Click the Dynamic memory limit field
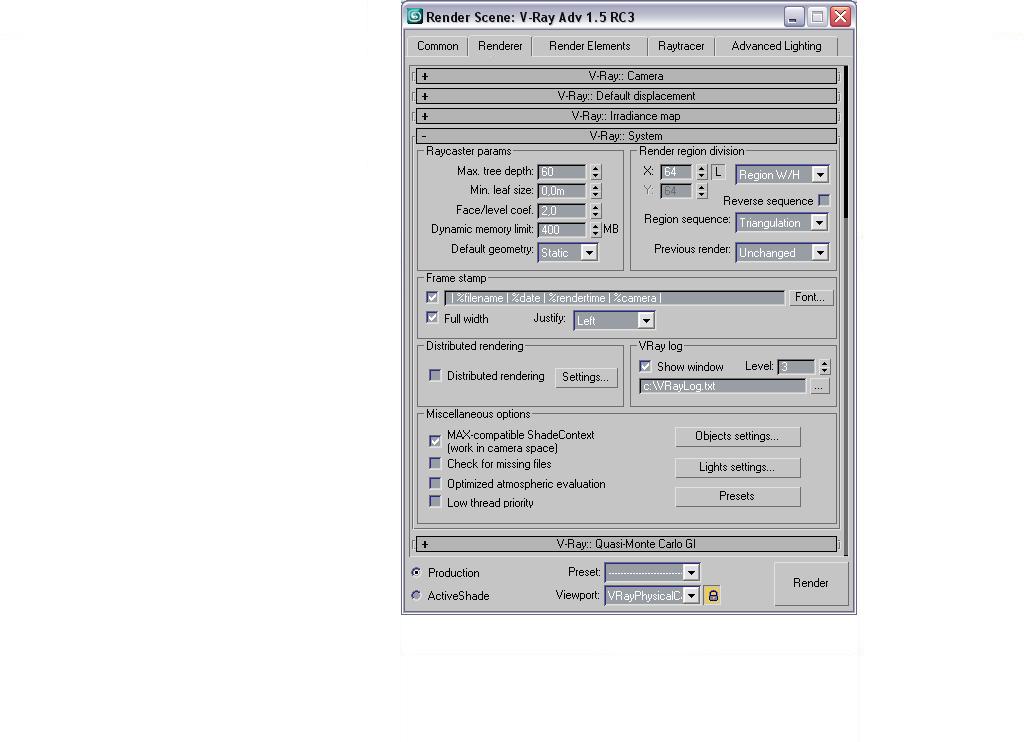Screen dimensions: 1024x742 [x=562, y=230]
